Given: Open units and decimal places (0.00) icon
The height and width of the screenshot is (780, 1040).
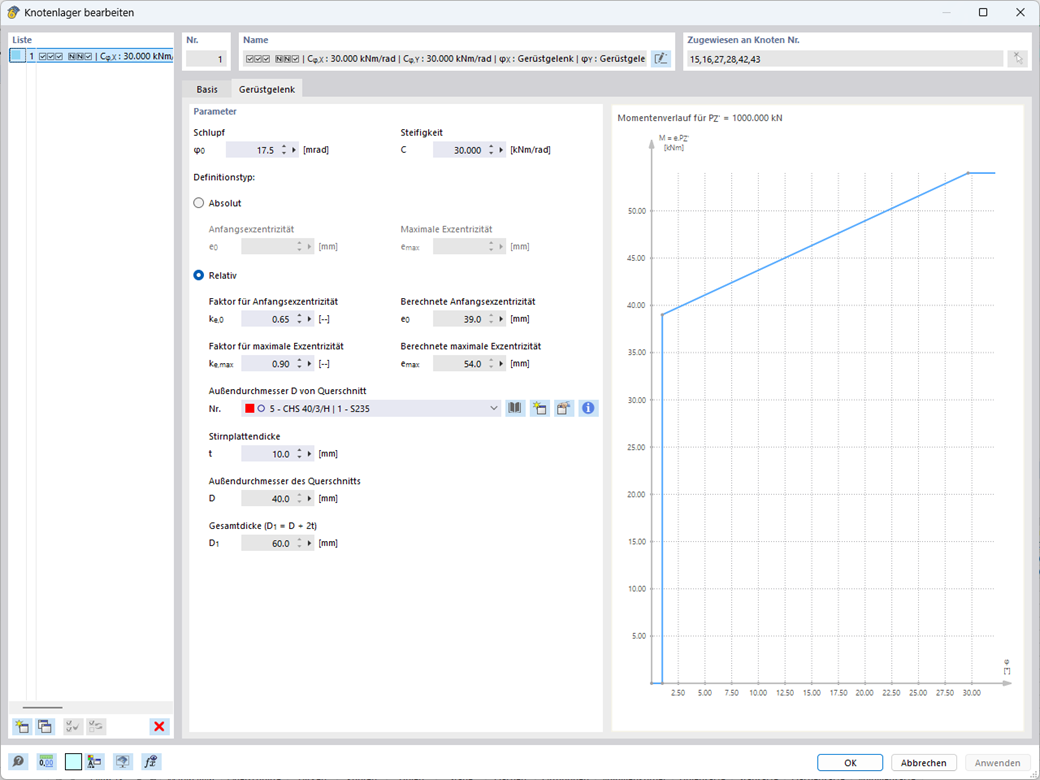Looking at the screenshot, I should coord(46,761).
